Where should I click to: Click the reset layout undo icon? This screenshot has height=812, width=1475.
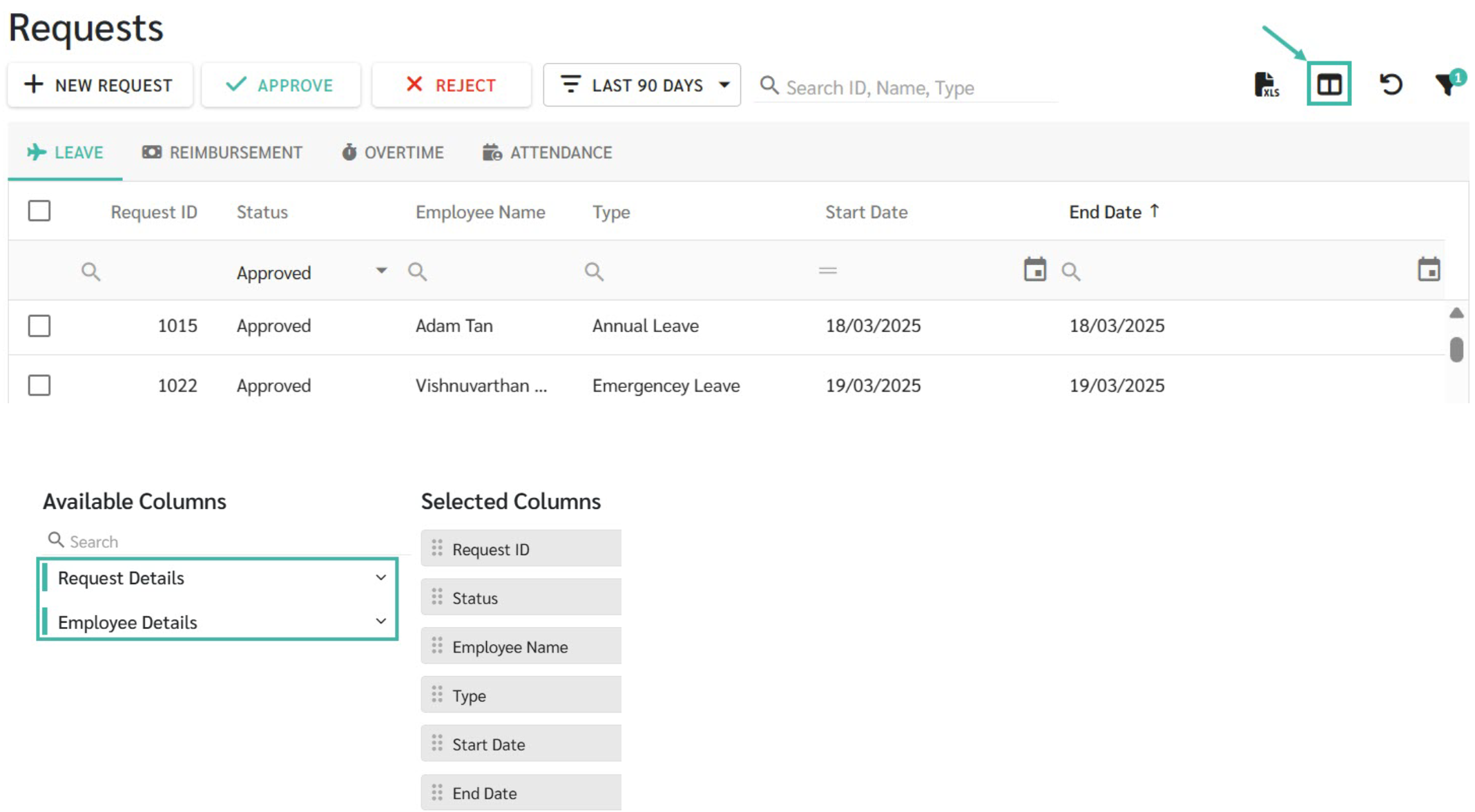(x=1390, y=84)
